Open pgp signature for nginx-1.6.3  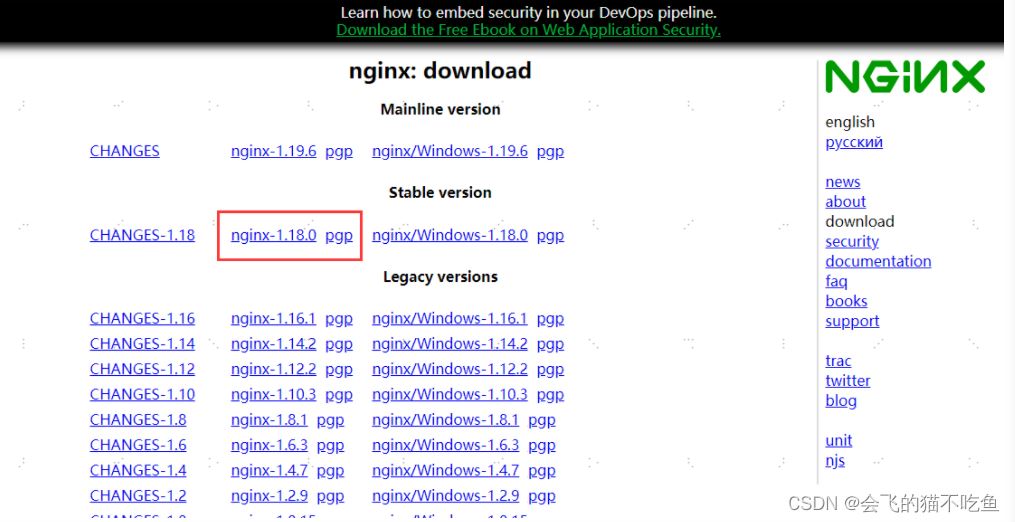point(330,446)
